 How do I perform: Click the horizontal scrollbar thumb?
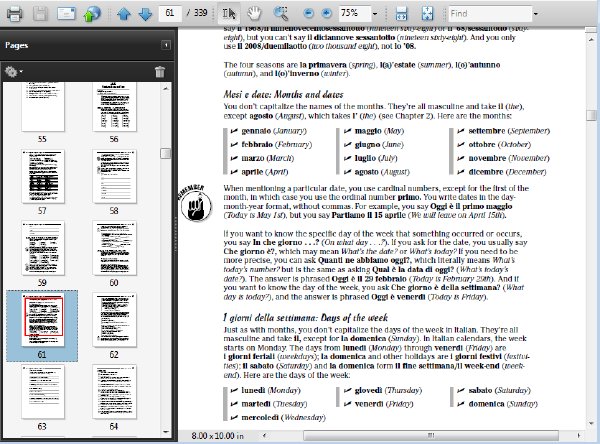tap(431, 436)
